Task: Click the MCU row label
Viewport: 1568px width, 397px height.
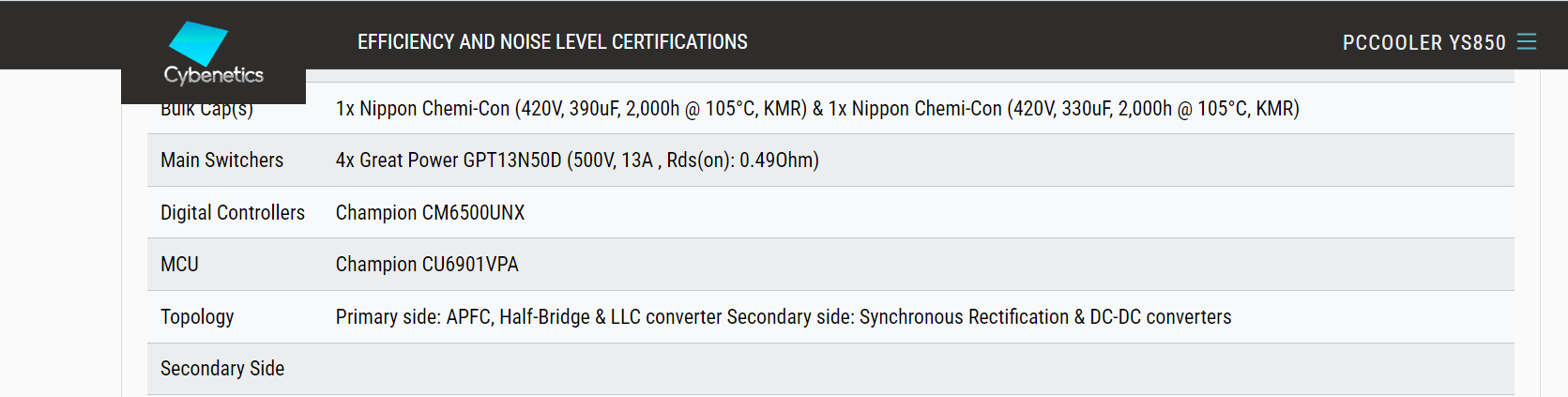Action: (179, 265)
